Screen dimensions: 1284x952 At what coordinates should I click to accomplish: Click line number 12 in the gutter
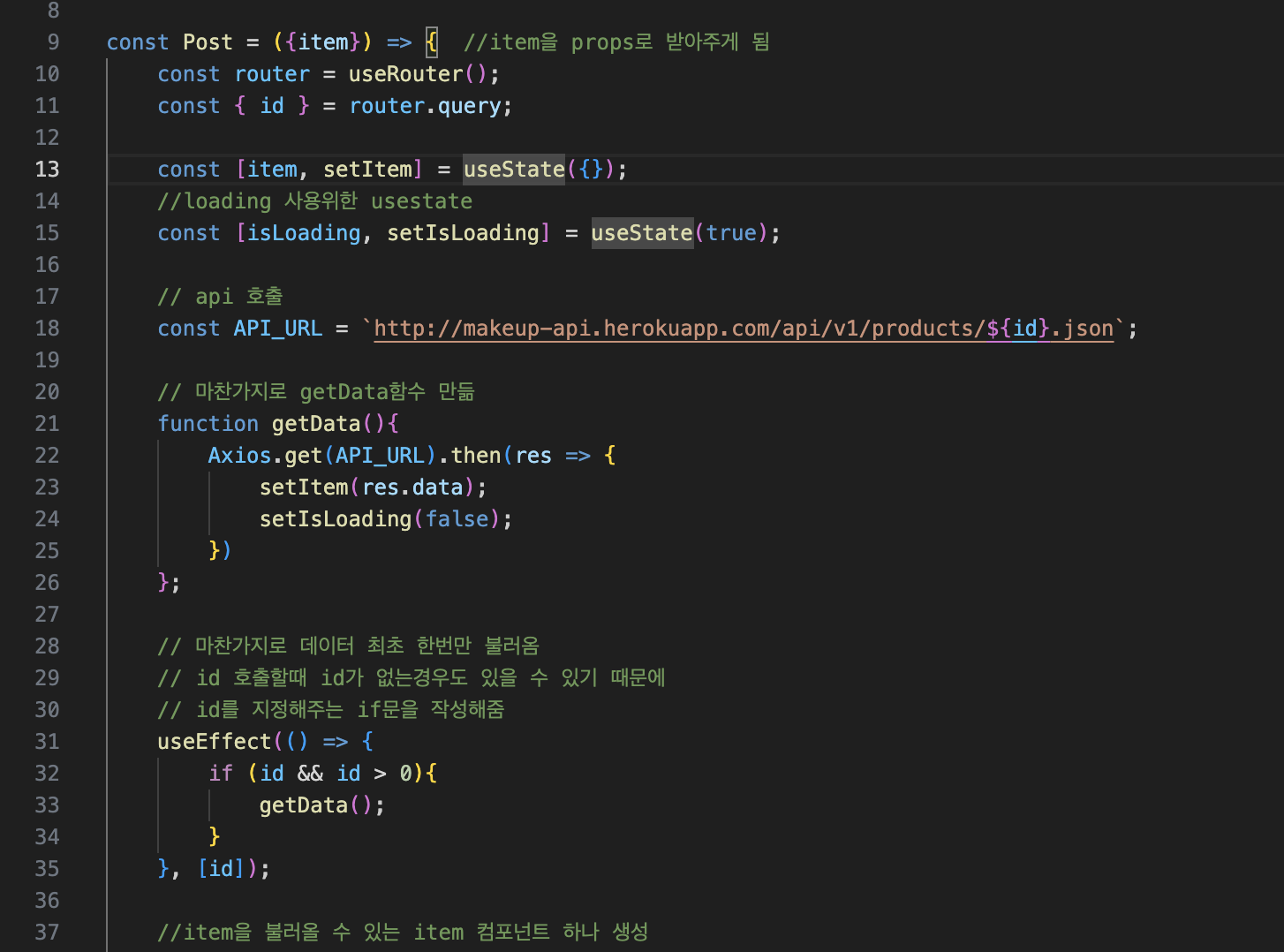click(x=47, y=138)
